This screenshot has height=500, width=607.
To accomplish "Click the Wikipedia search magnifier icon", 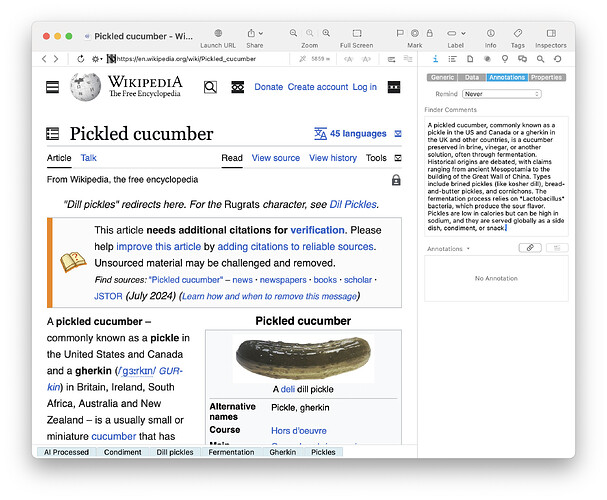I will click(210, 87).
